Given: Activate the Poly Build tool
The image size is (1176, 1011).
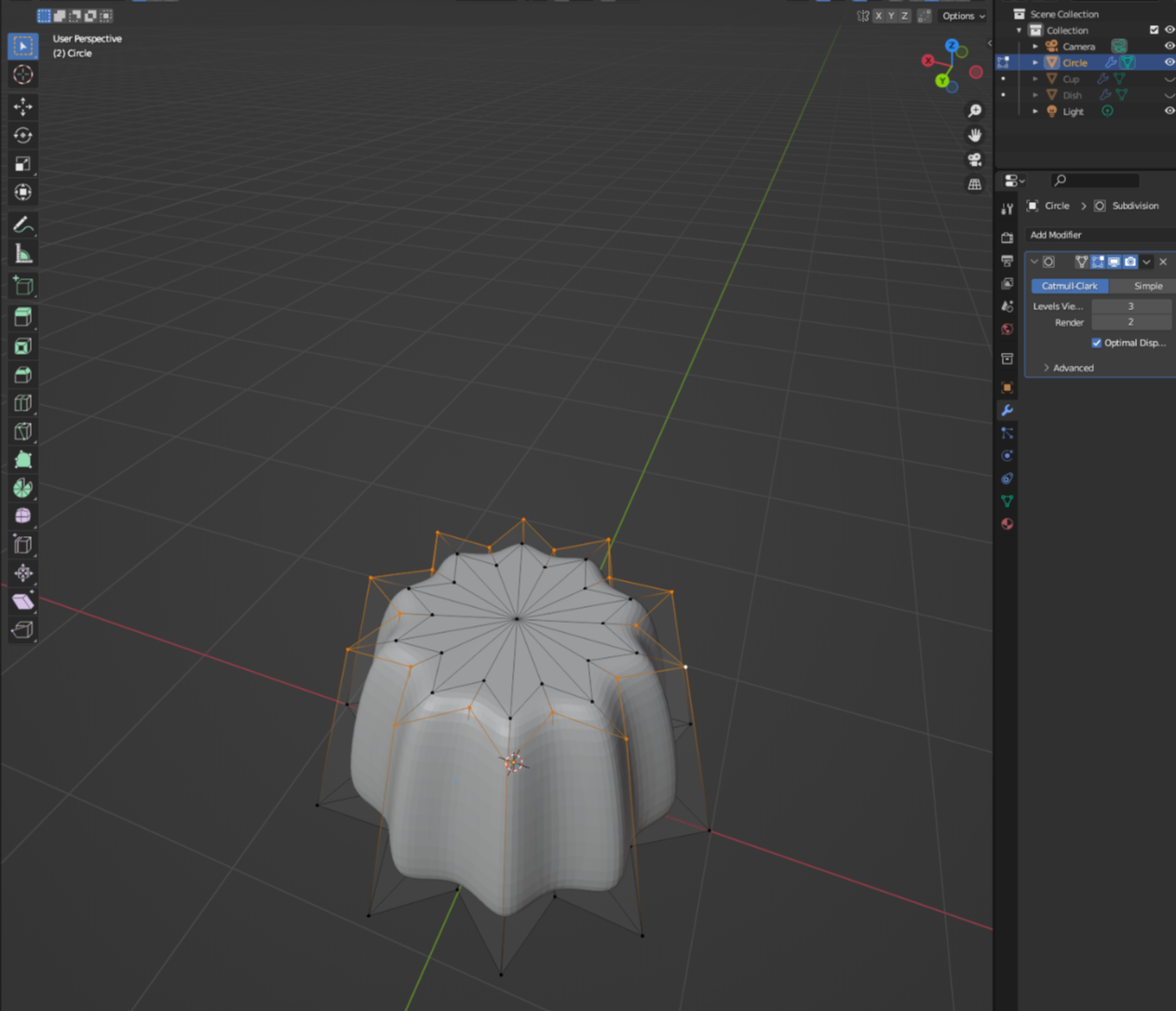Looking at the screenshot, I should click(x=23, y=460).
